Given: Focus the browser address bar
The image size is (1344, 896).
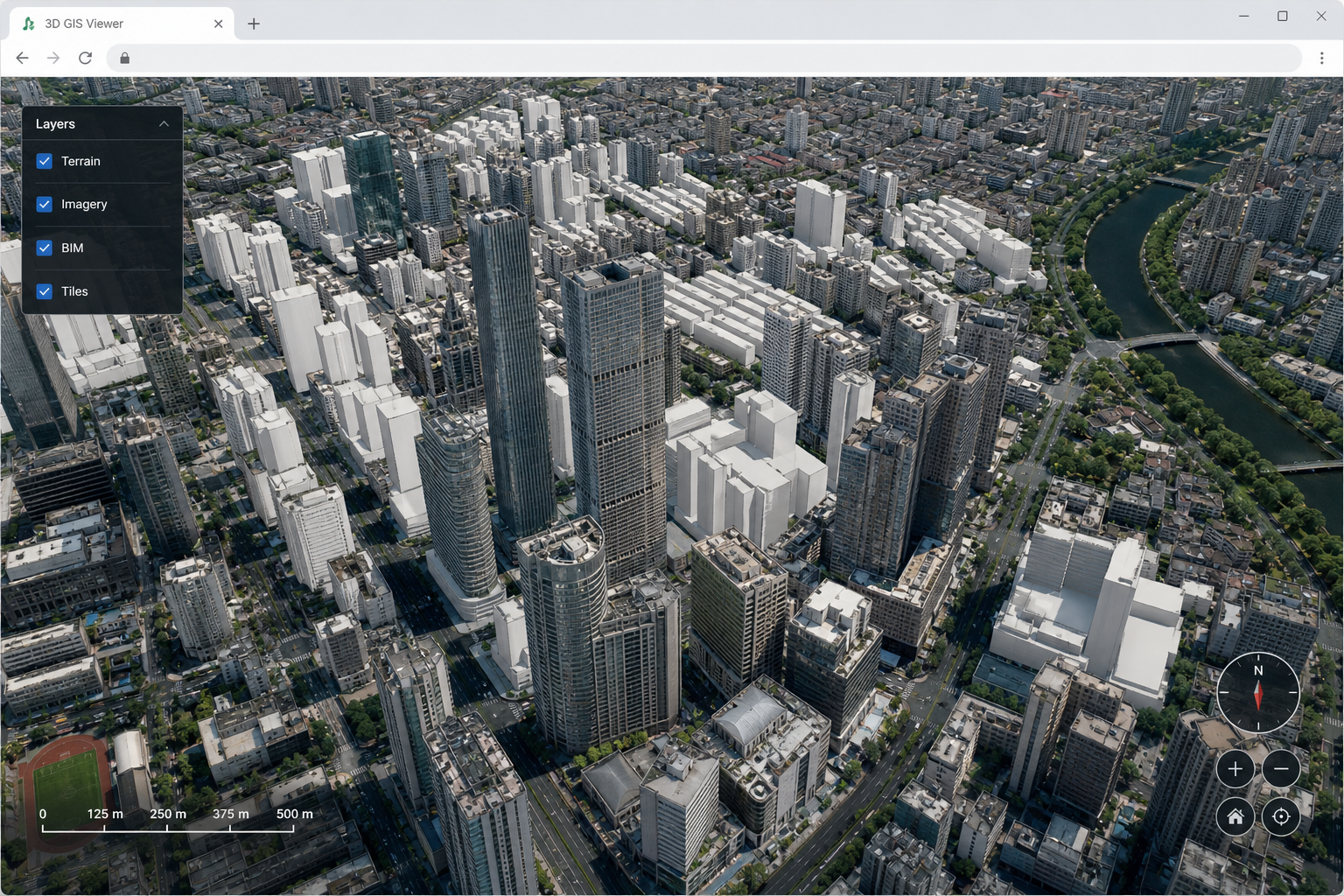Looking at the screenshot, I should [x=704, y=58].
